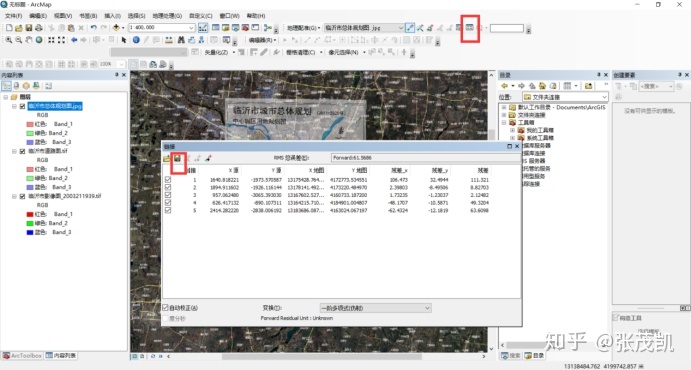Open the georeferencing layer selection dropdown
This screenshot has width=691, height=370.
[400, 28]
